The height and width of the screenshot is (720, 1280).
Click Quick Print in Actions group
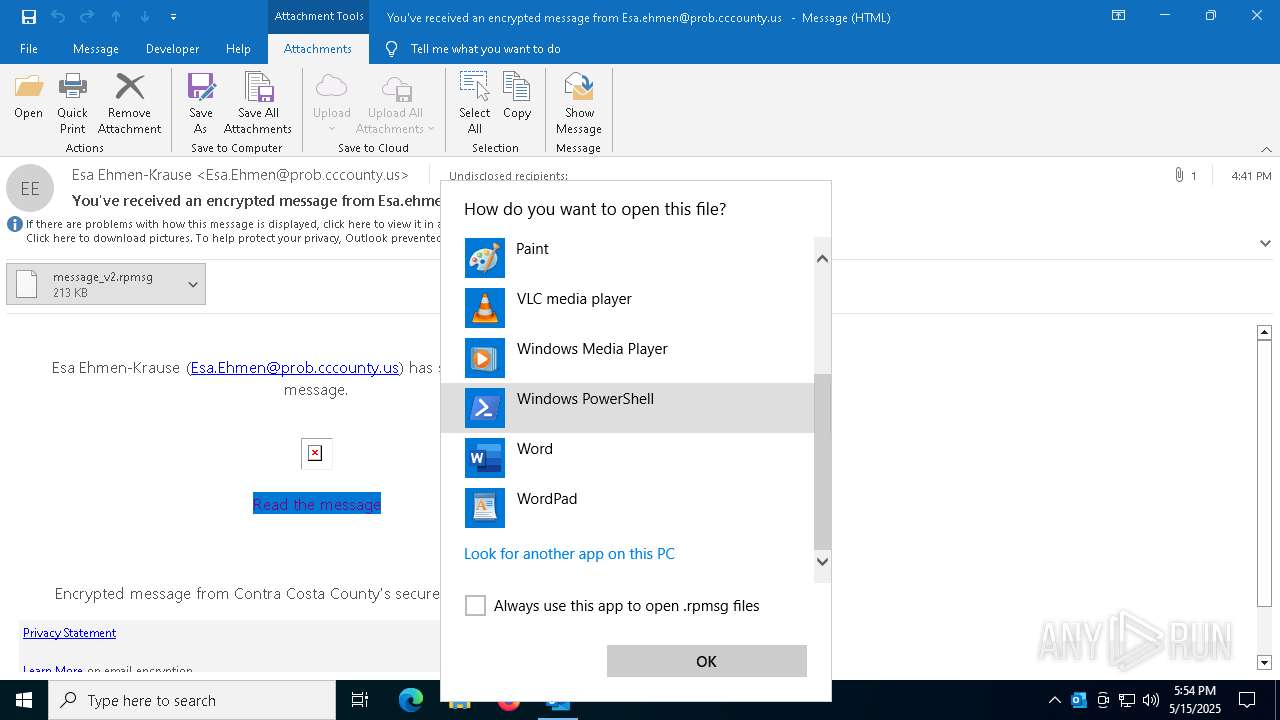click(72, 104)
